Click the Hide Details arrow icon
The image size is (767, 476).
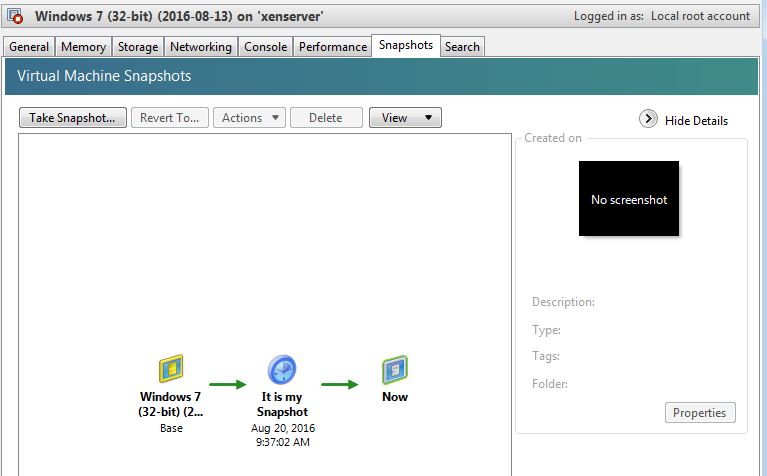[x=648, y=120]
